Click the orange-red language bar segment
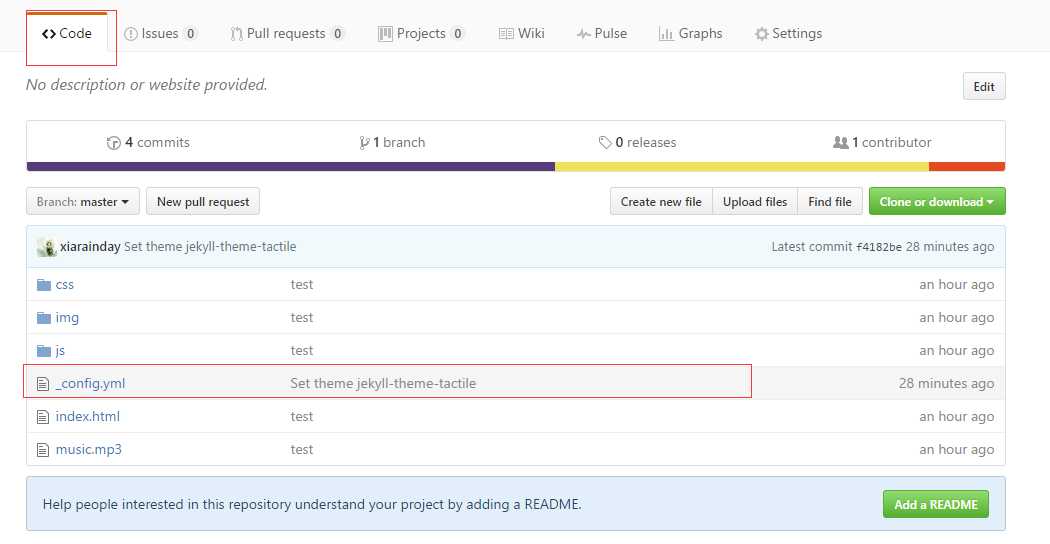This screenshot has width=1050, height=544. 967,166
